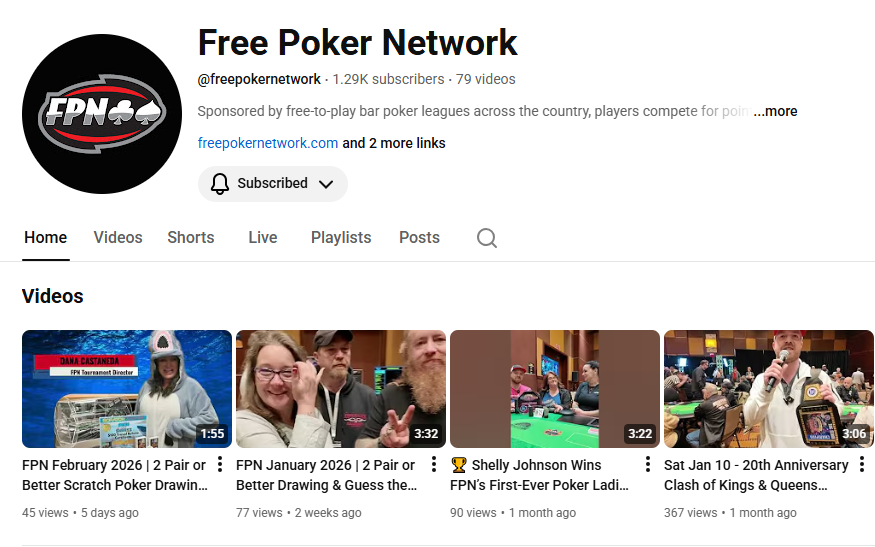Open options menu for FPN January 2026 video

tap(434, 464)
